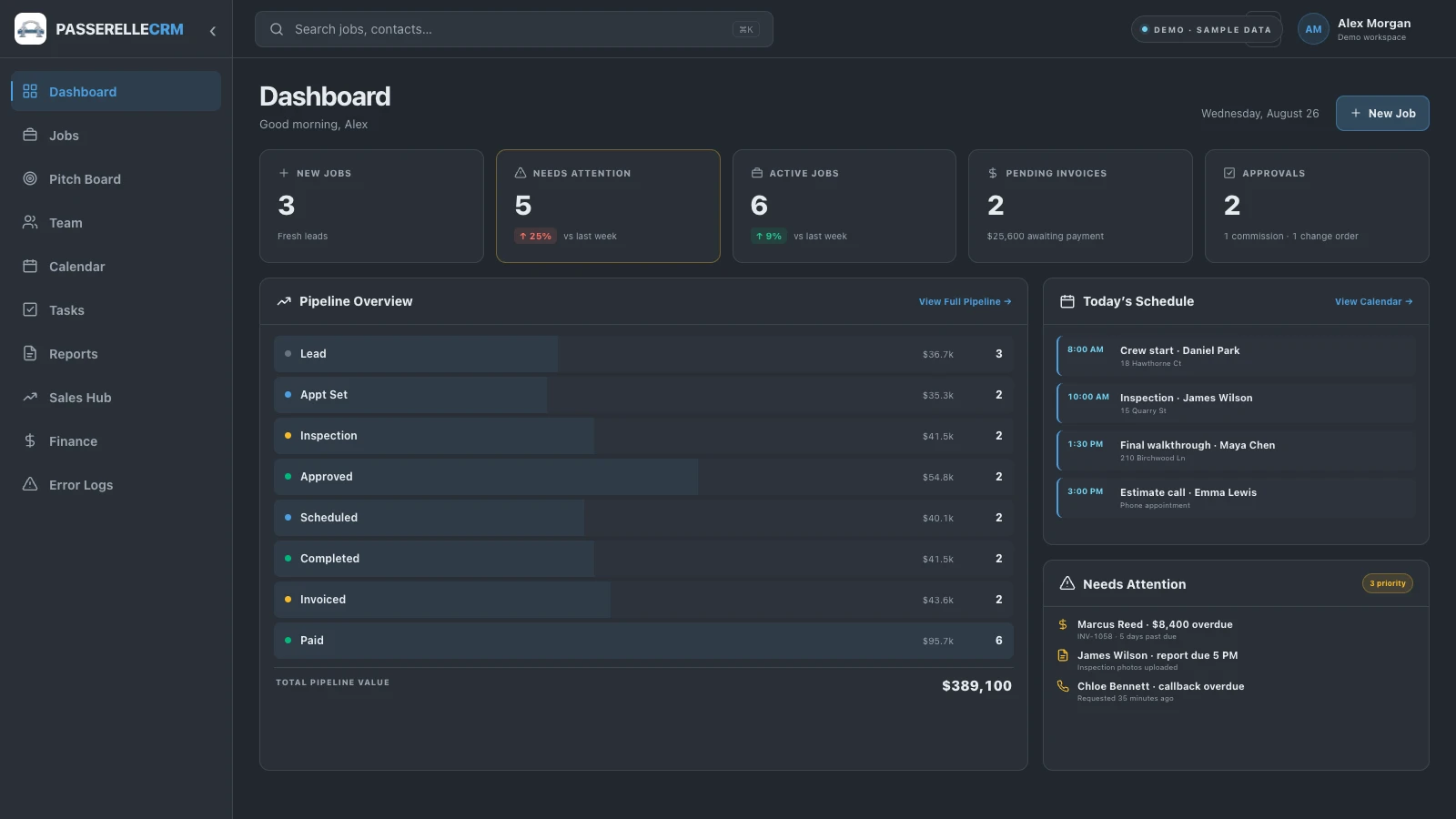The height and width of the screenshot is (819, 1456).
Task: Open the Estimate call · Emma Lewis event
Action: (1237, 498)
